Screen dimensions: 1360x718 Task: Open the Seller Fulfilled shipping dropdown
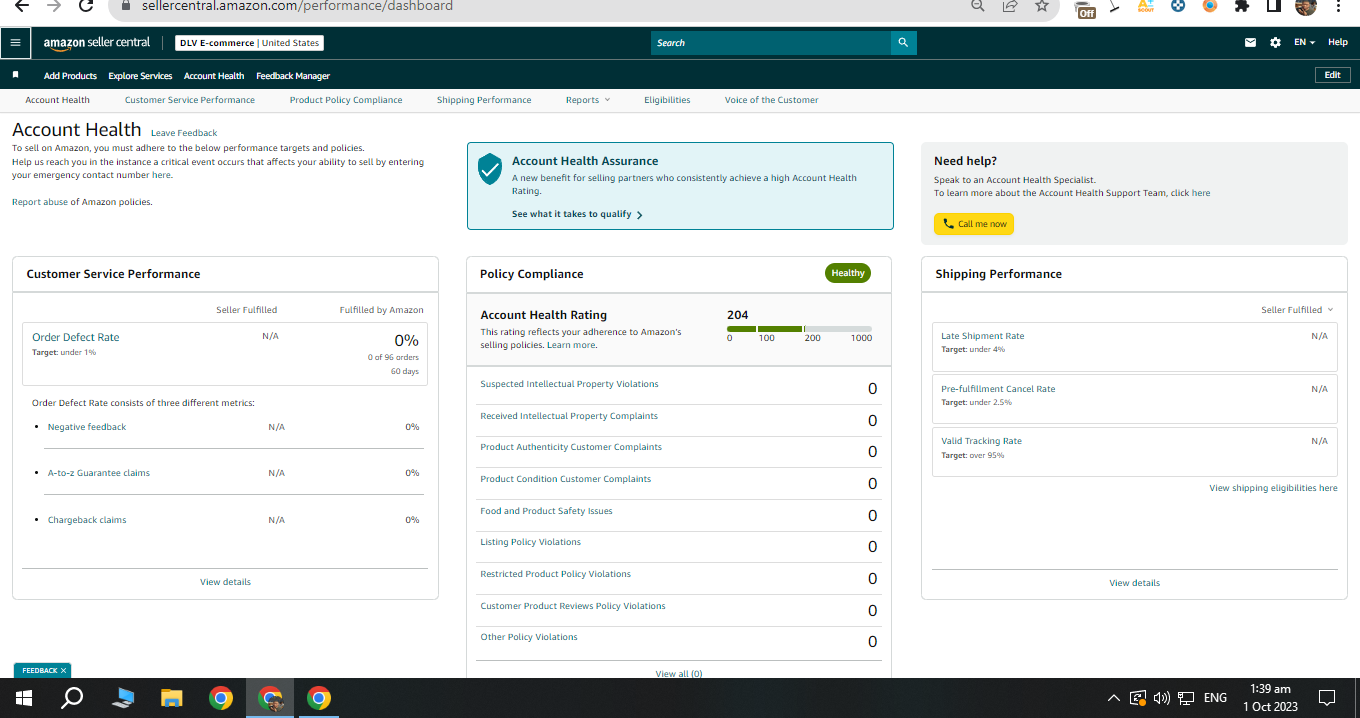1297,310
